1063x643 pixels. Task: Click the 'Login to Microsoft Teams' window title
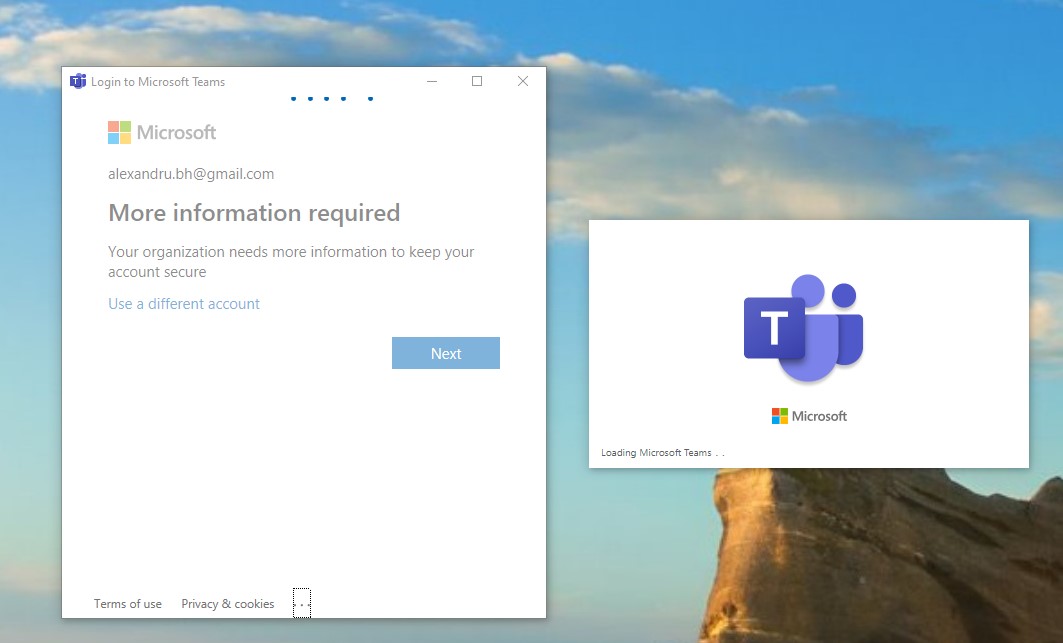pos(158,81)
